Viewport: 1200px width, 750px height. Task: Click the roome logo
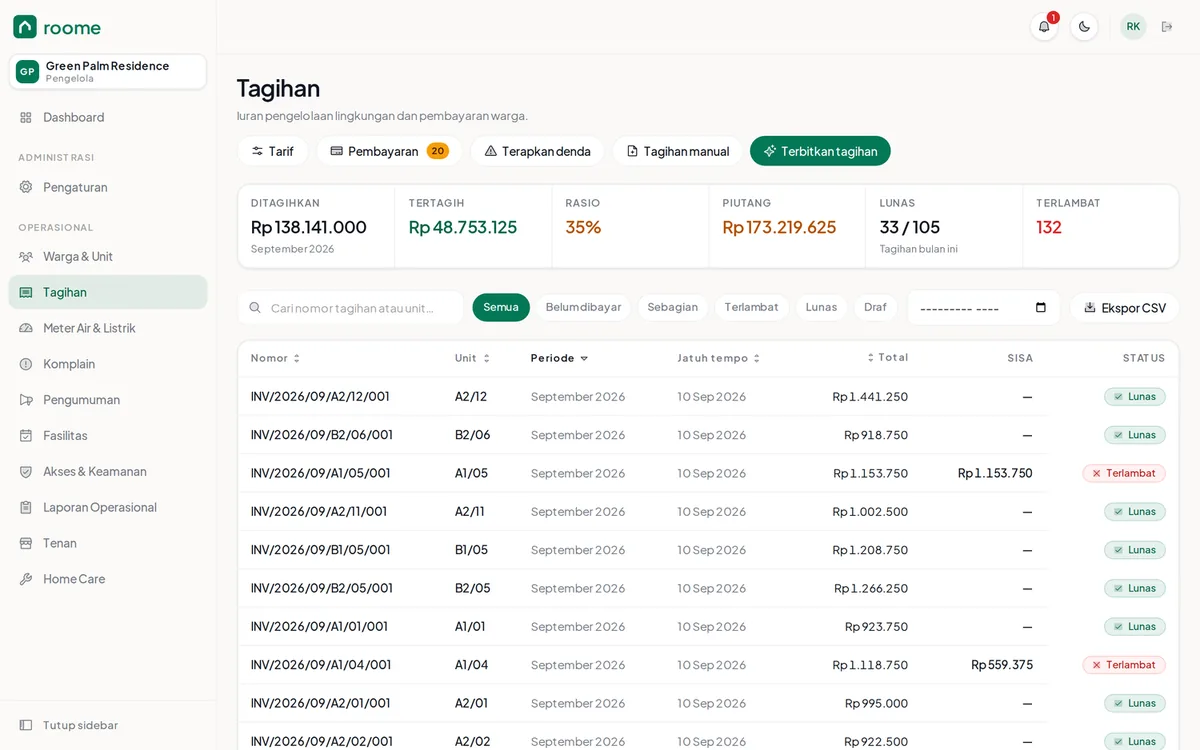(57, 27)
